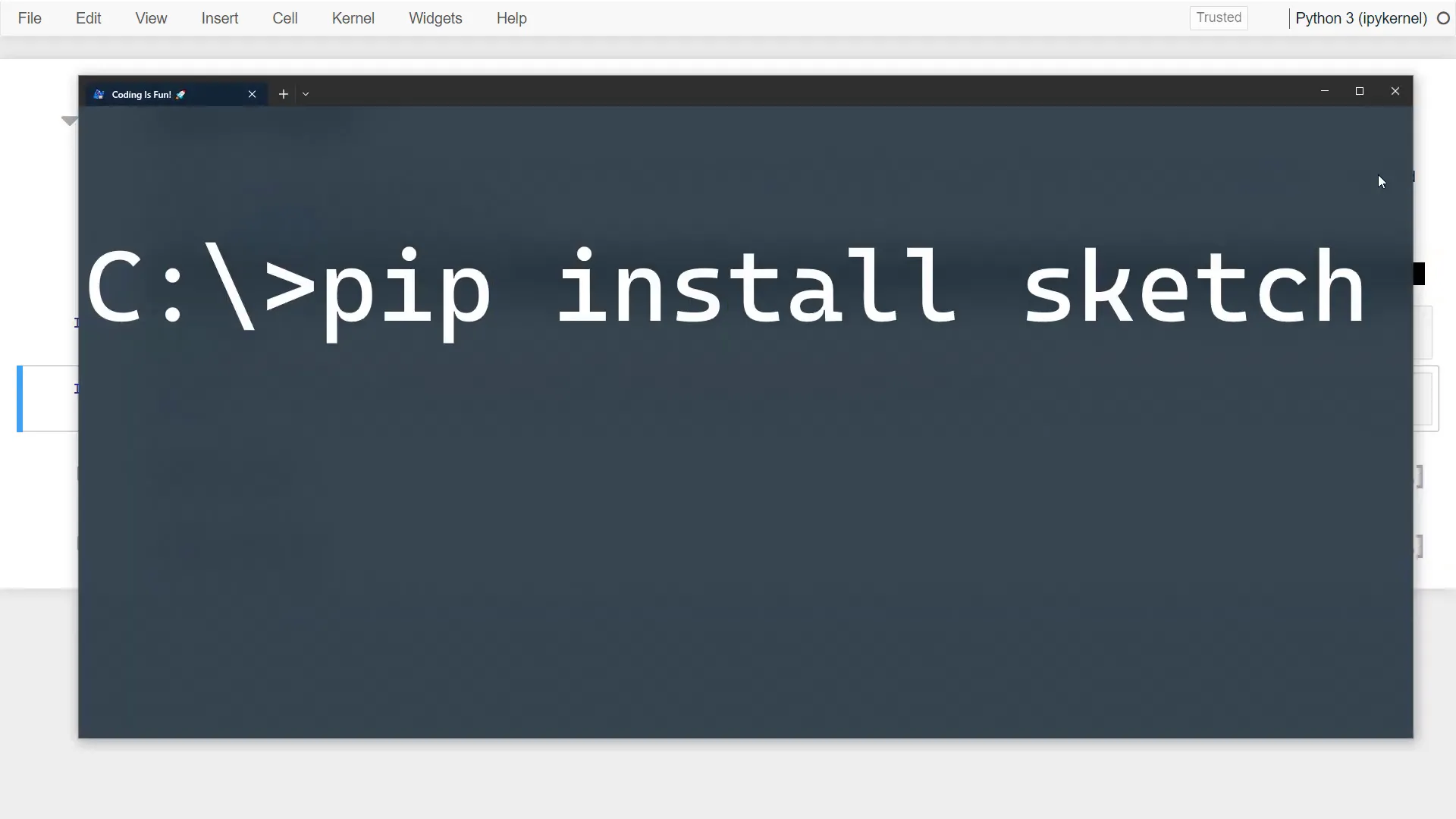The image size is (1456, 819).
Task: Click the blue selected cell indicator bar
Action: click(20, 398)
